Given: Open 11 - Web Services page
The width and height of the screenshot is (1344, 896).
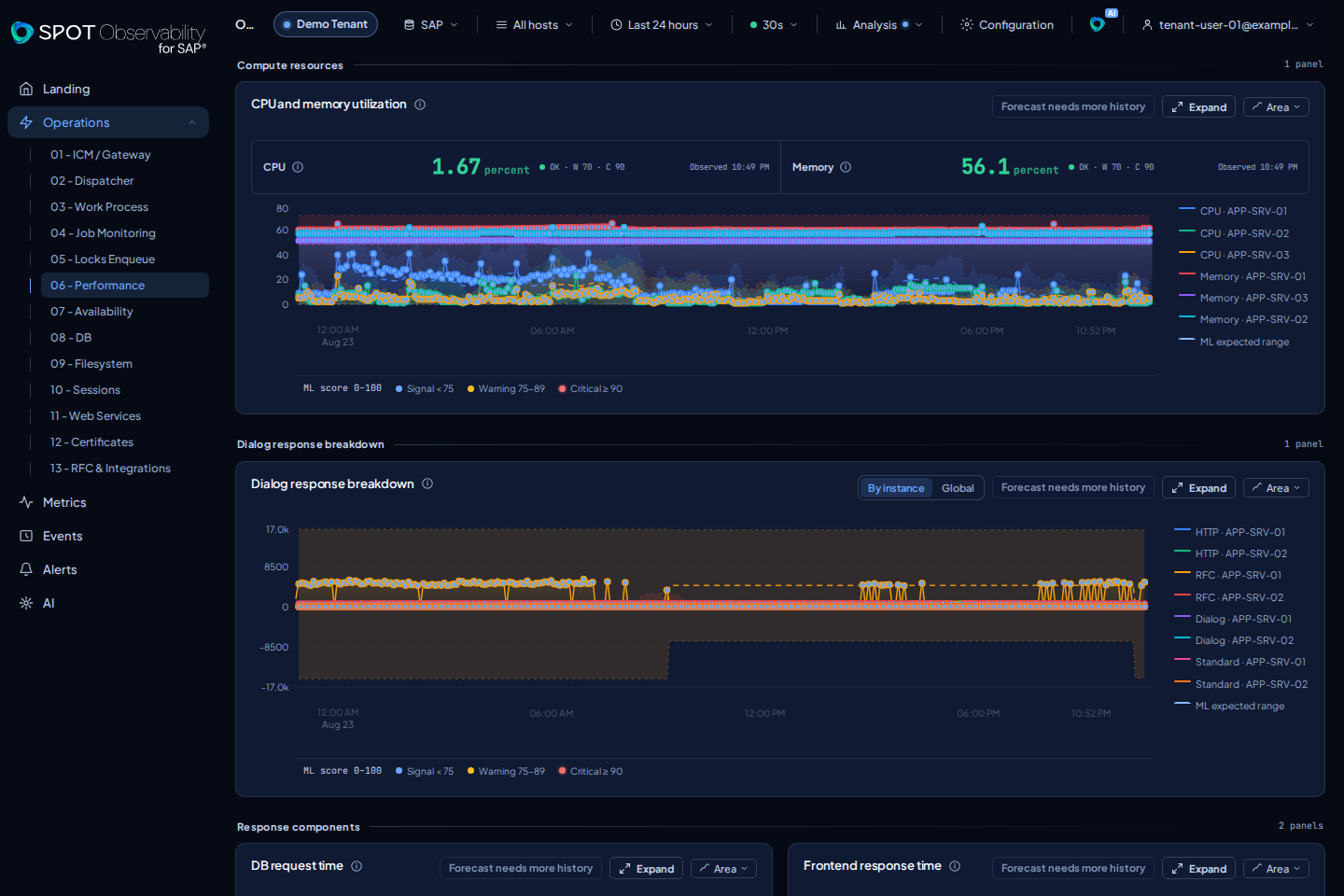Looking at the screenshot, I should 95,416.
